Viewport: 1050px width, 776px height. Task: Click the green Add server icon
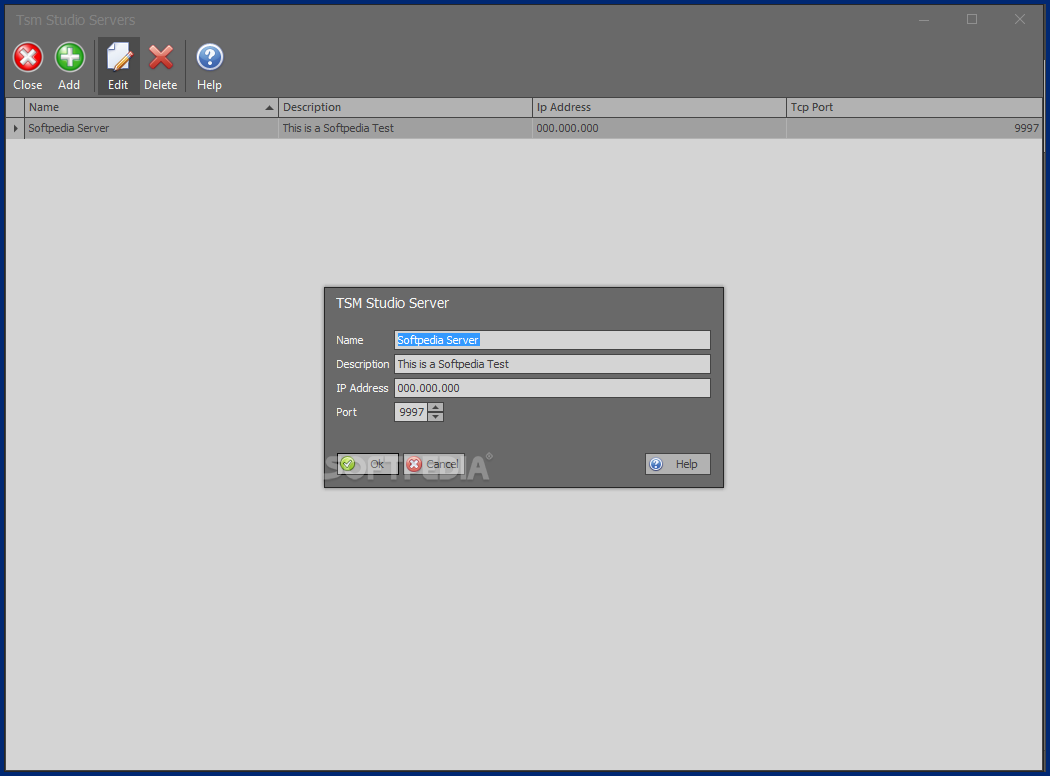(70, 58)
